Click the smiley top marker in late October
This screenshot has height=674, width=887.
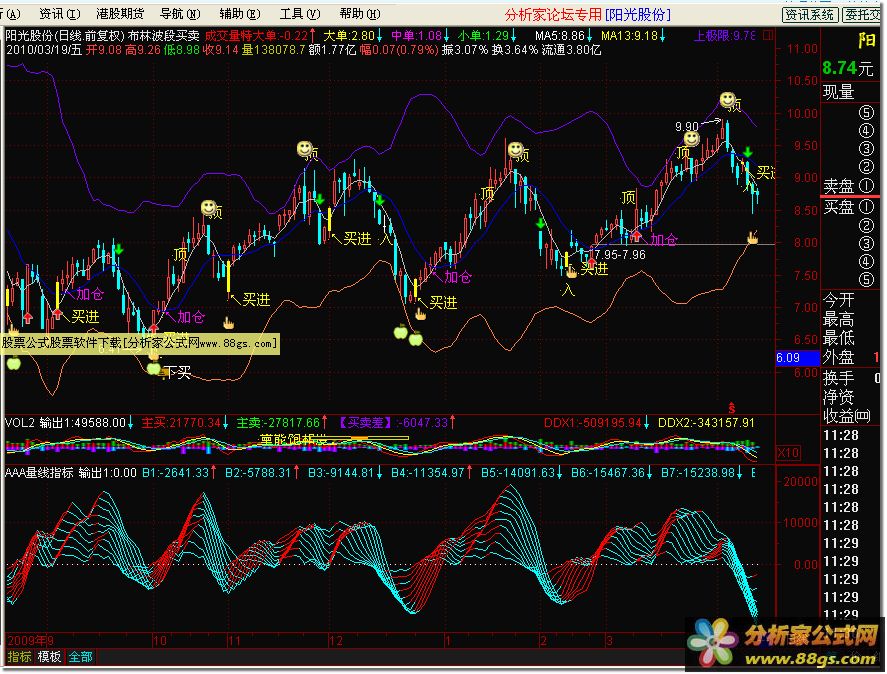(209, 208)
